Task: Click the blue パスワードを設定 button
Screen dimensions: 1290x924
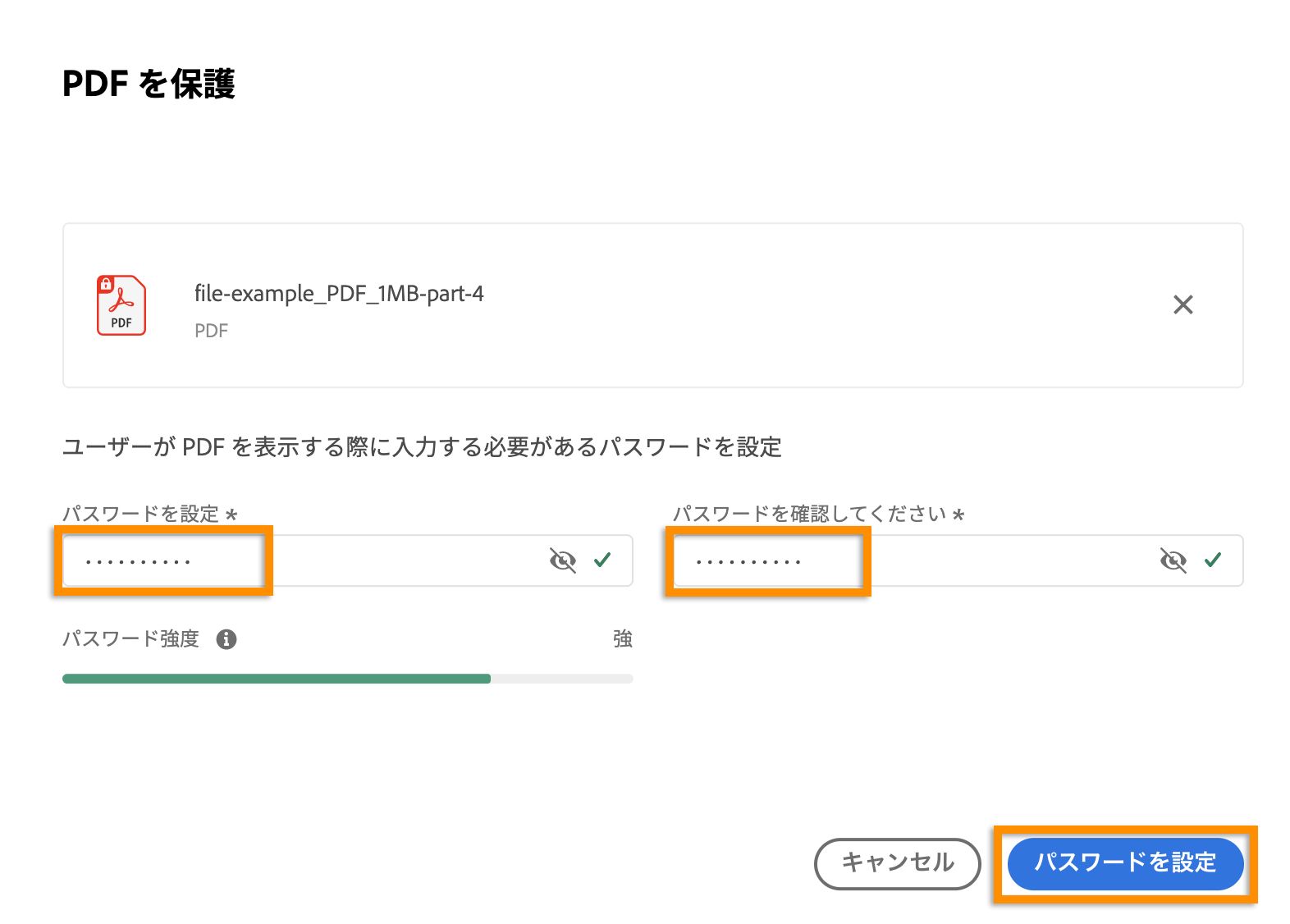Action: click(1125, 863)
